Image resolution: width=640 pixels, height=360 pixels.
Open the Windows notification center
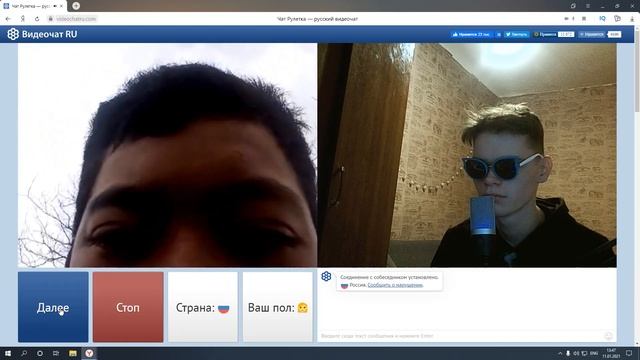tap(629, 353)
